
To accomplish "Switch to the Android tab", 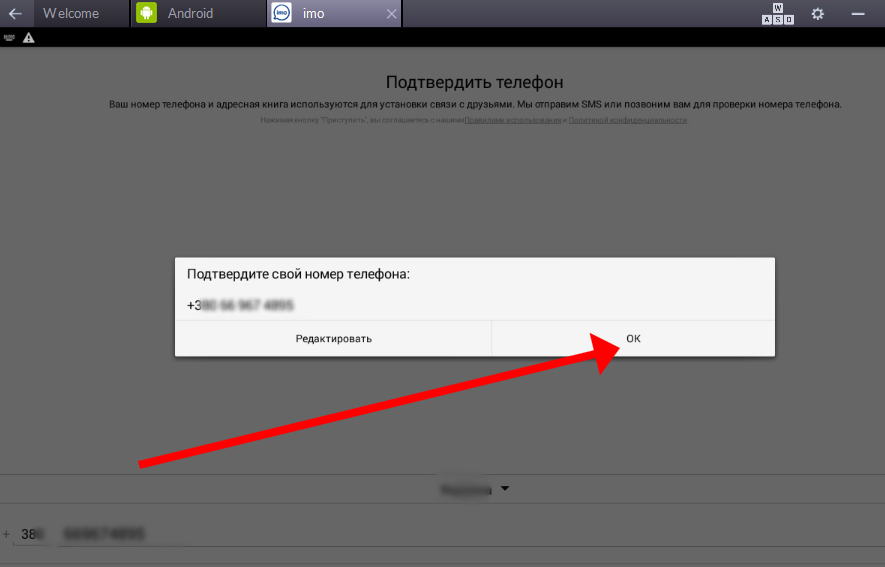I will 190,14.
